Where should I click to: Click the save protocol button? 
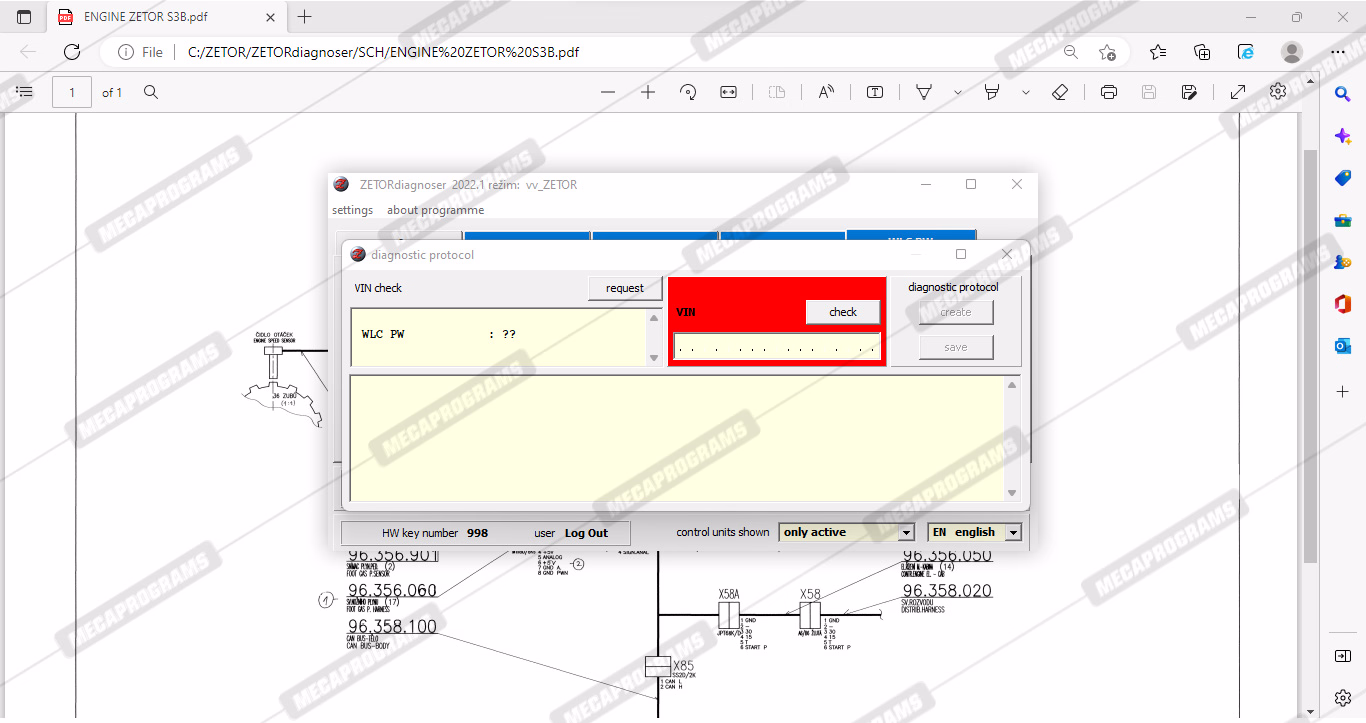pos(956,347)
